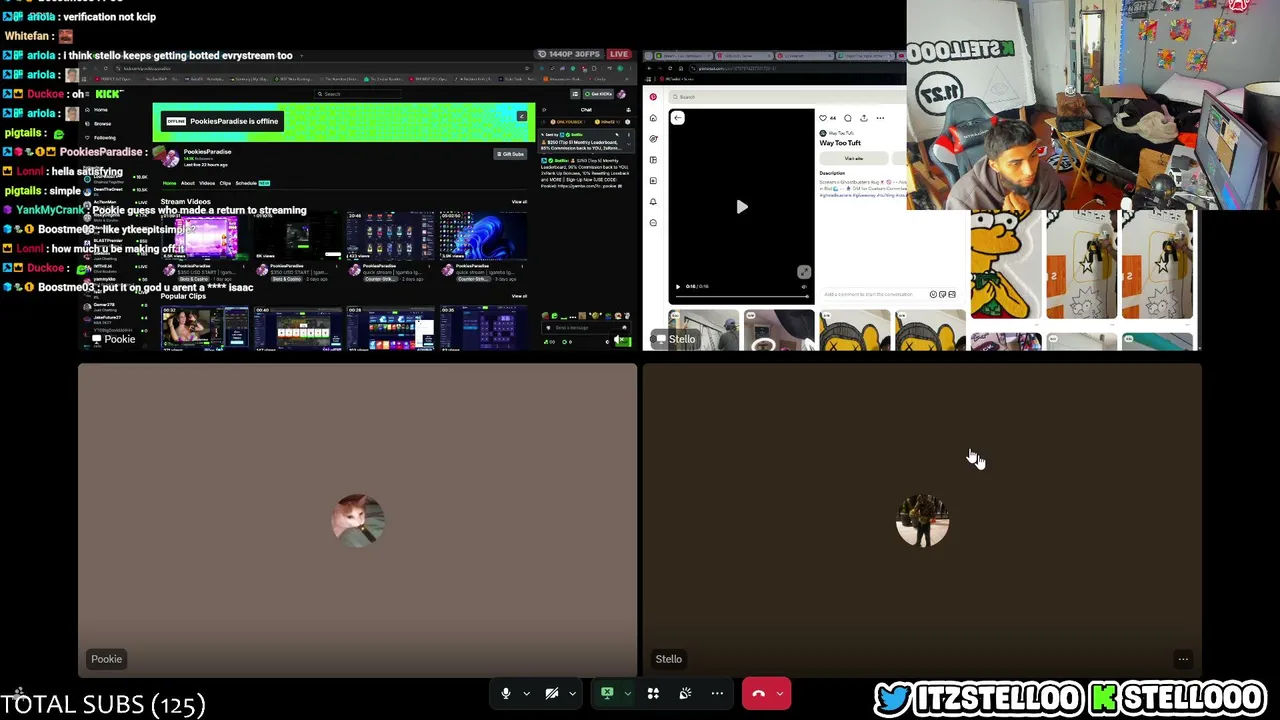Click the Pinterest messages icon in sidebar
The image size is (1280, 720).
coord(653,223)
